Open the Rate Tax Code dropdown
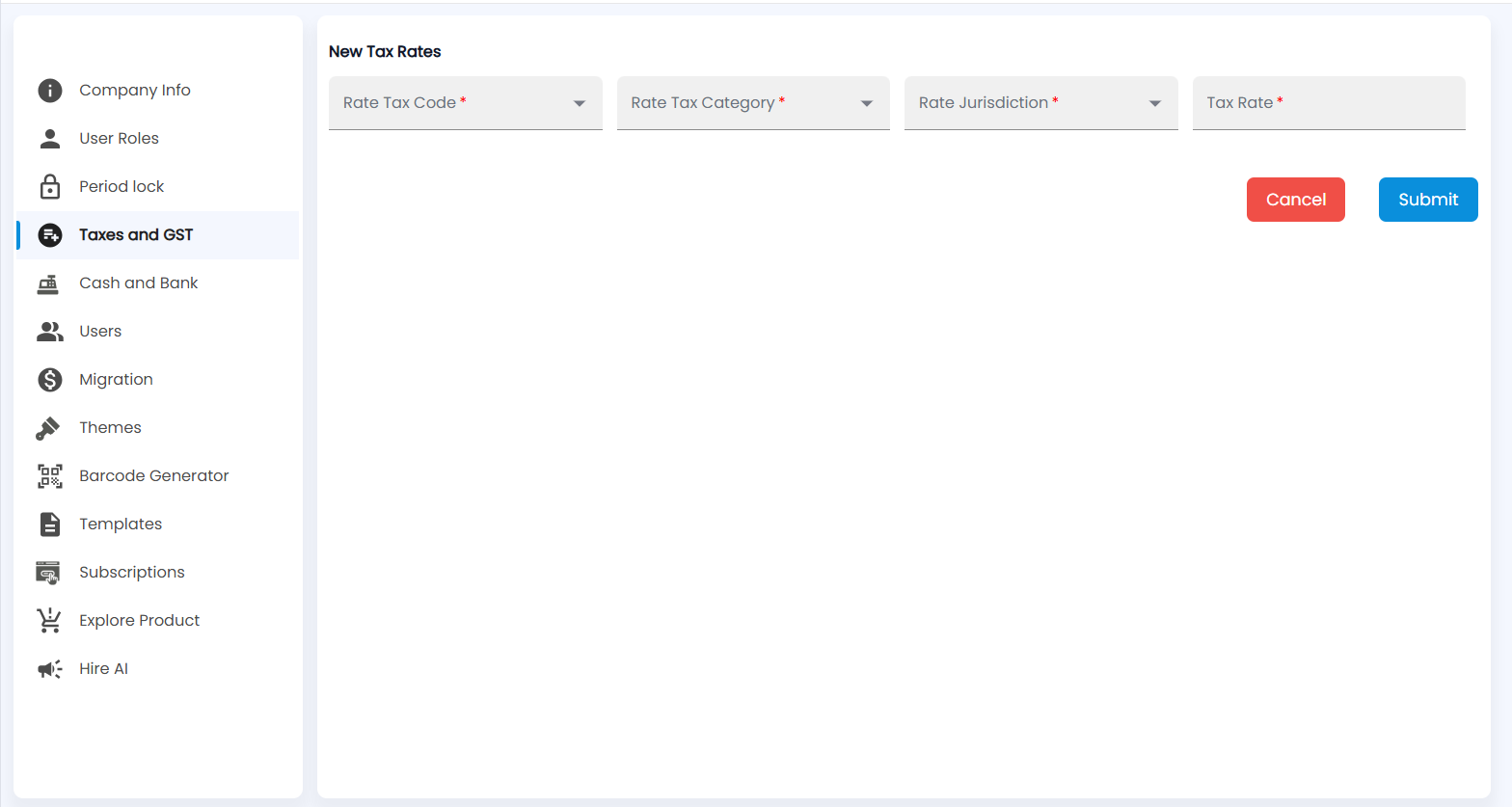This screenshot has width=1512, height=807. click(466, 103)
